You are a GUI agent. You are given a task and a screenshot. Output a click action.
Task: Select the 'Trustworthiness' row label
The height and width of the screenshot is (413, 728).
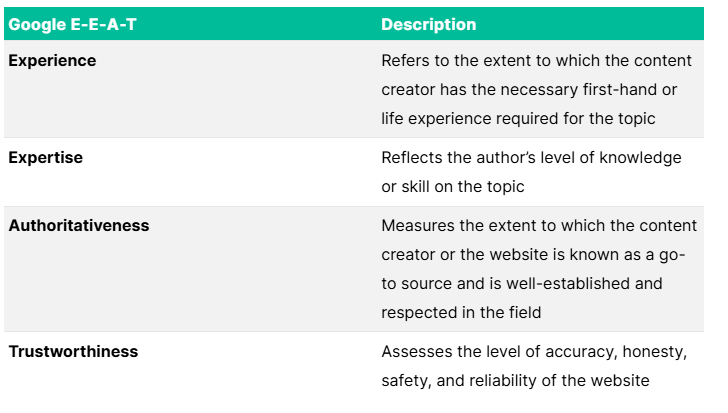click(73, 352)
